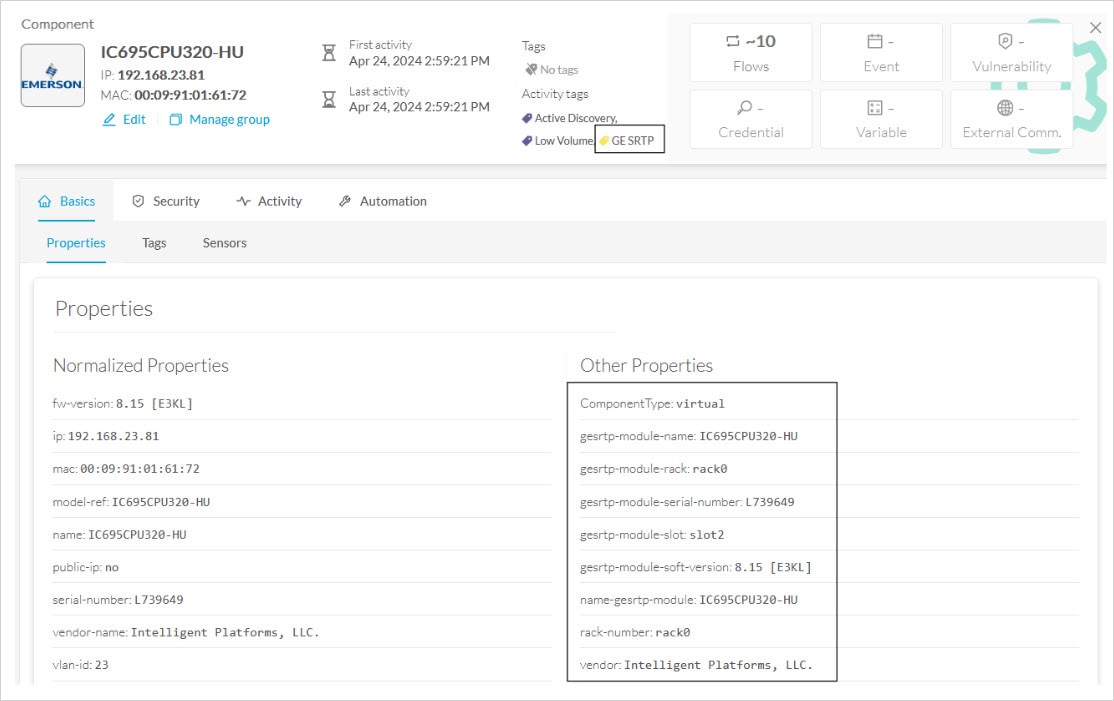Click the Last activity hourglass icon

[x=329, y=99]
